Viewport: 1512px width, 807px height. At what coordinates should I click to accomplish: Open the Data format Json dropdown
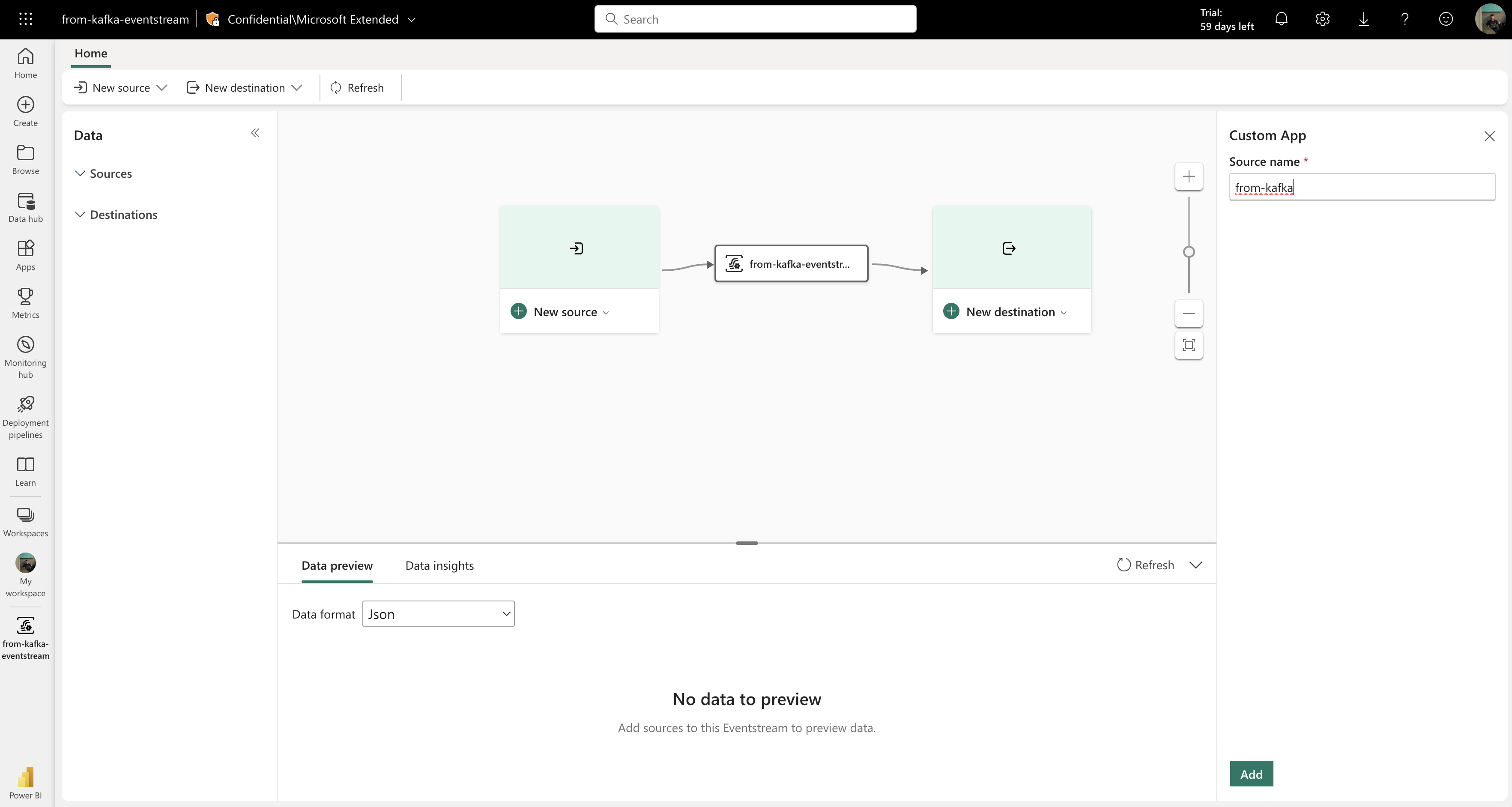coord(438,614)
